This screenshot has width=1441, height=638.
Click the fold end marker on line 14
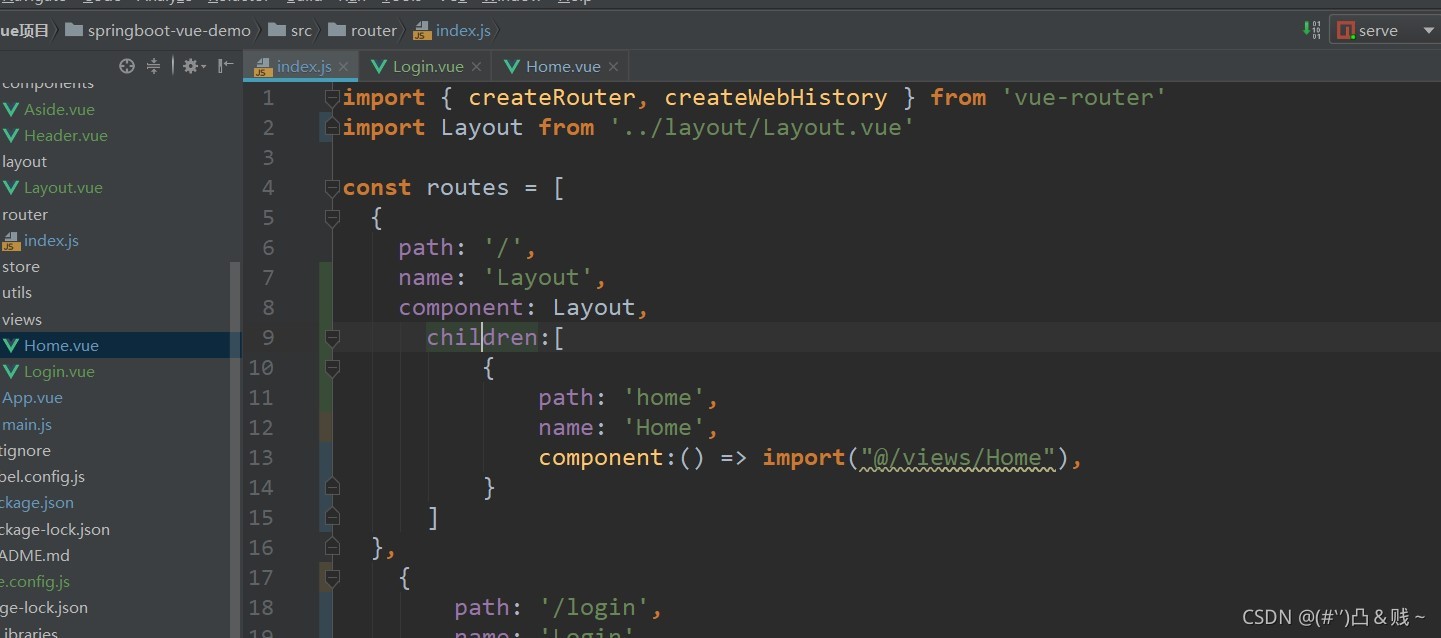pos(332,487)
